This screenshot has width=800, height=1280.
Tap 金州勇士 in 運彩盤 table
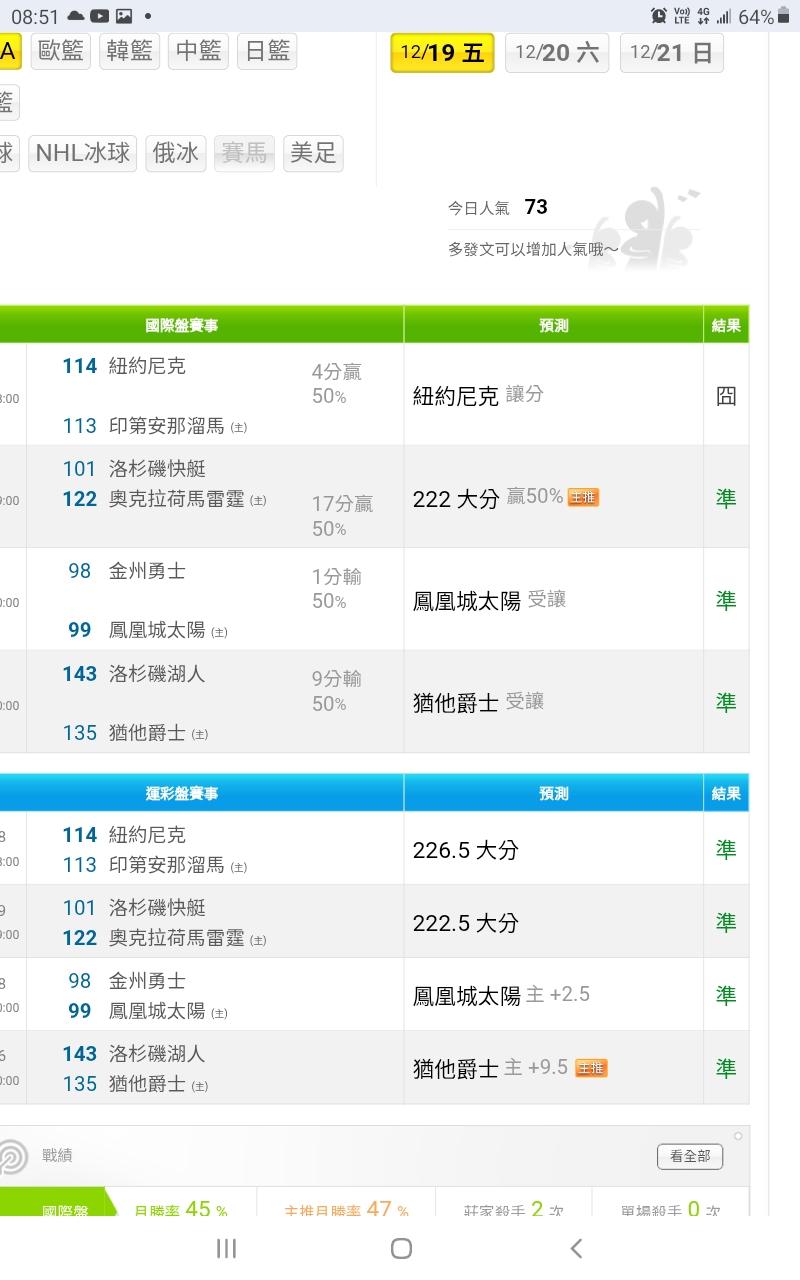pyautogui.click(x=147, y=981)
